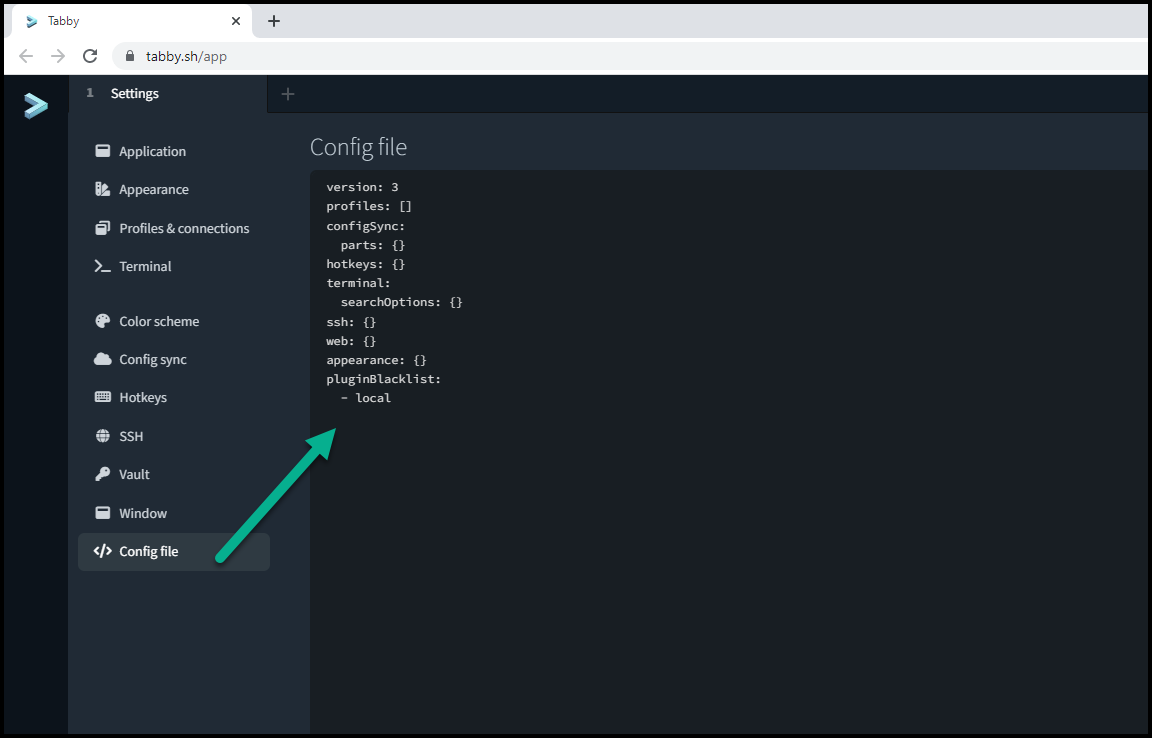Reload the page with the refresh button

[x=90, y=56]
